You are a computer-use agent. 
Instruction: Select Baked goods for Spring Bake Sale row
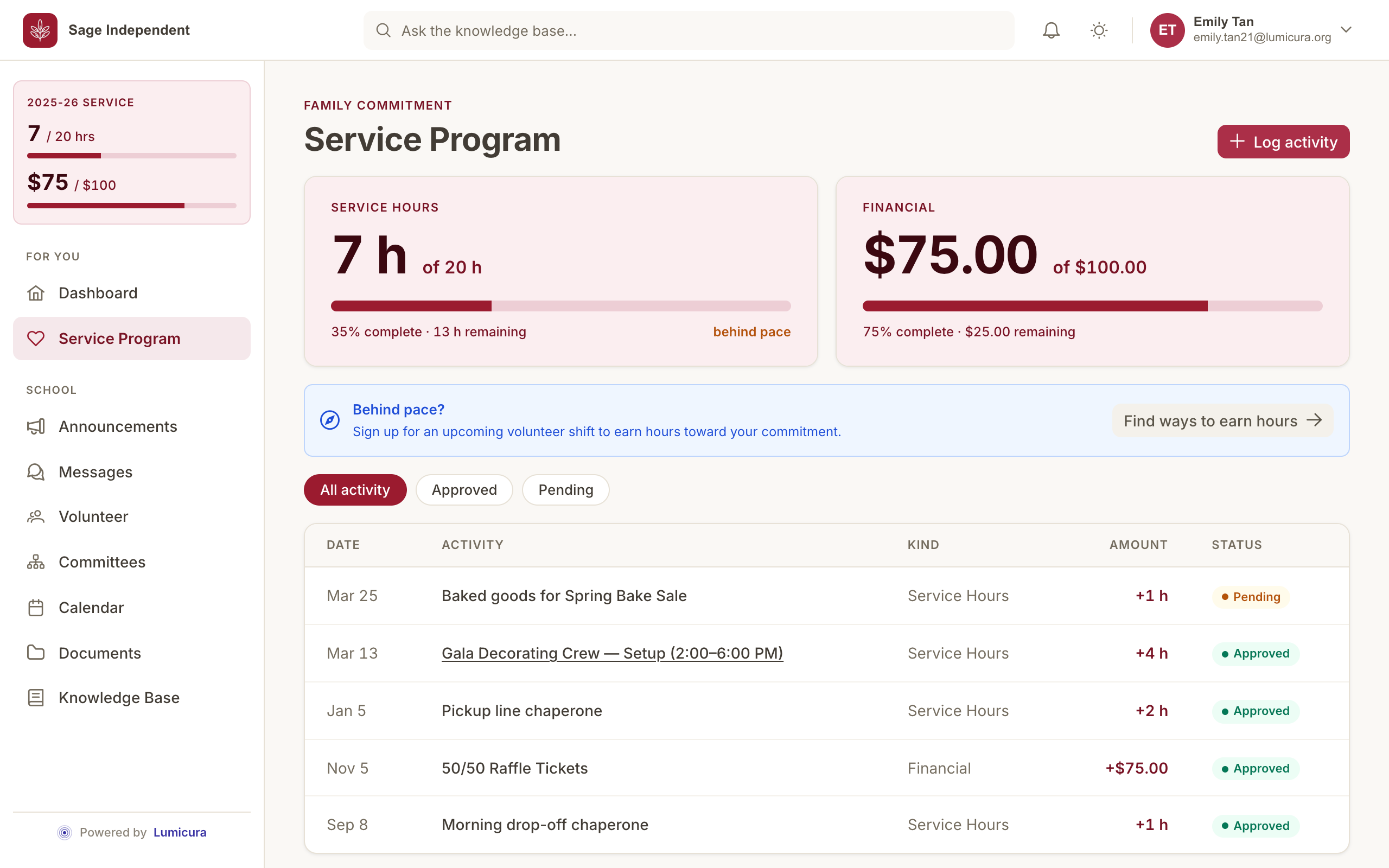(826, 596)
